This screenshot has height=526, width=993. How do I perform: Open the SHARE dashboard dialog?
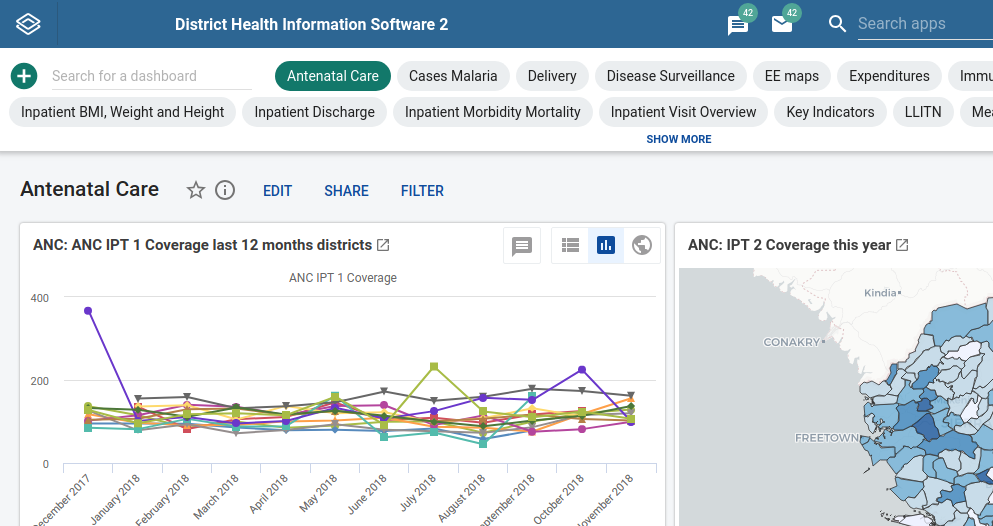point(346,191)
